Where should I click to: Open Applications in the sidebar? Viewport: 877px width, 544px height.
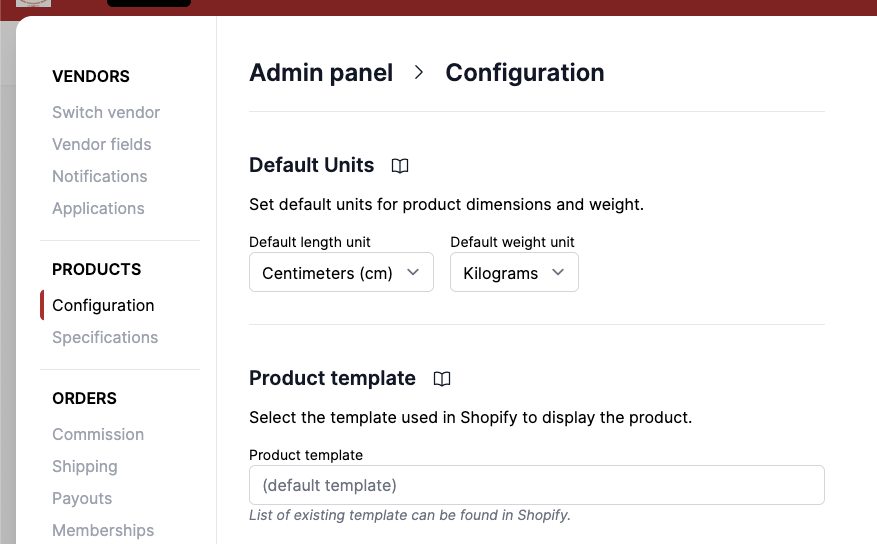point(98,209)
